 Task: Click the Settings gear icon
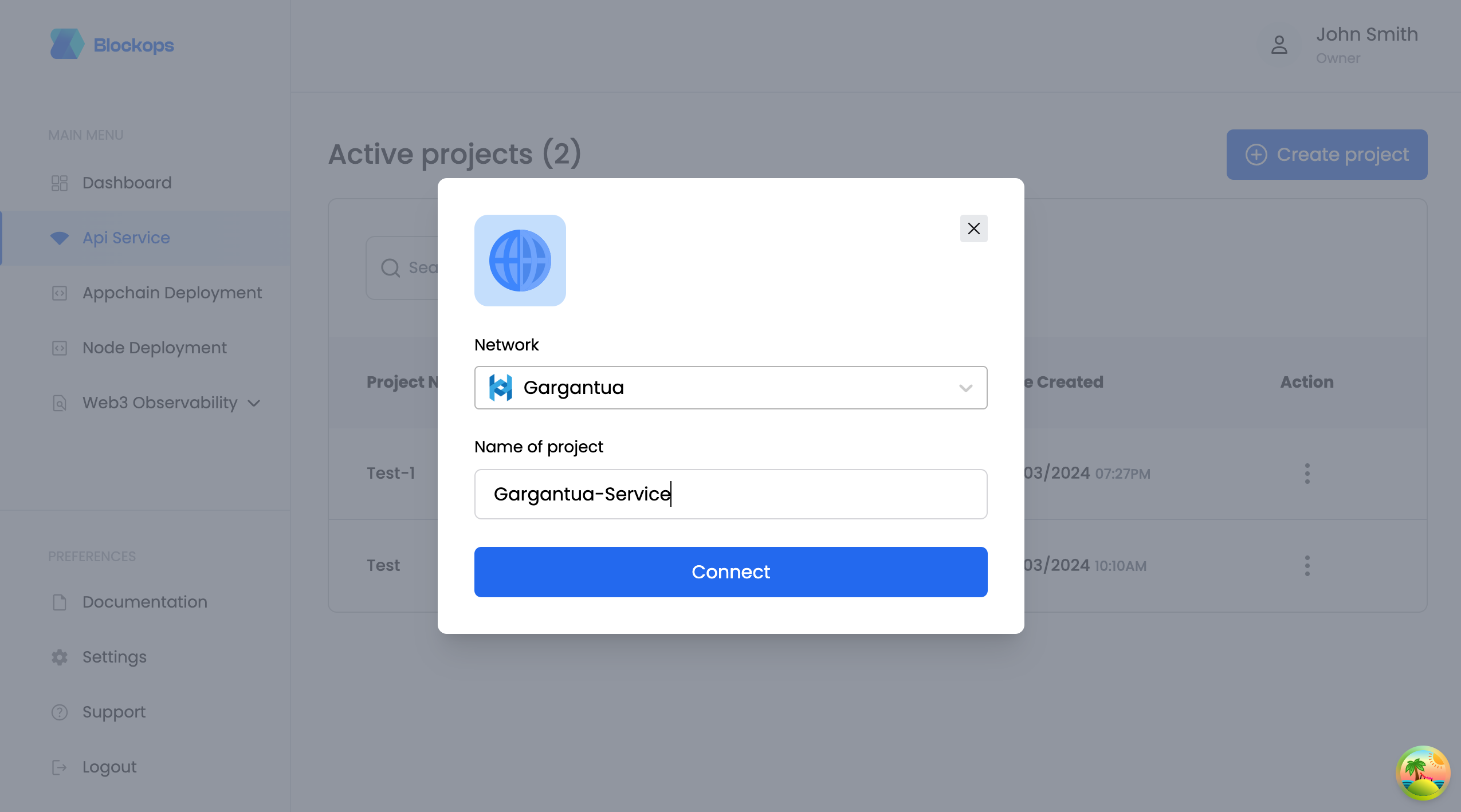point(60,657)
